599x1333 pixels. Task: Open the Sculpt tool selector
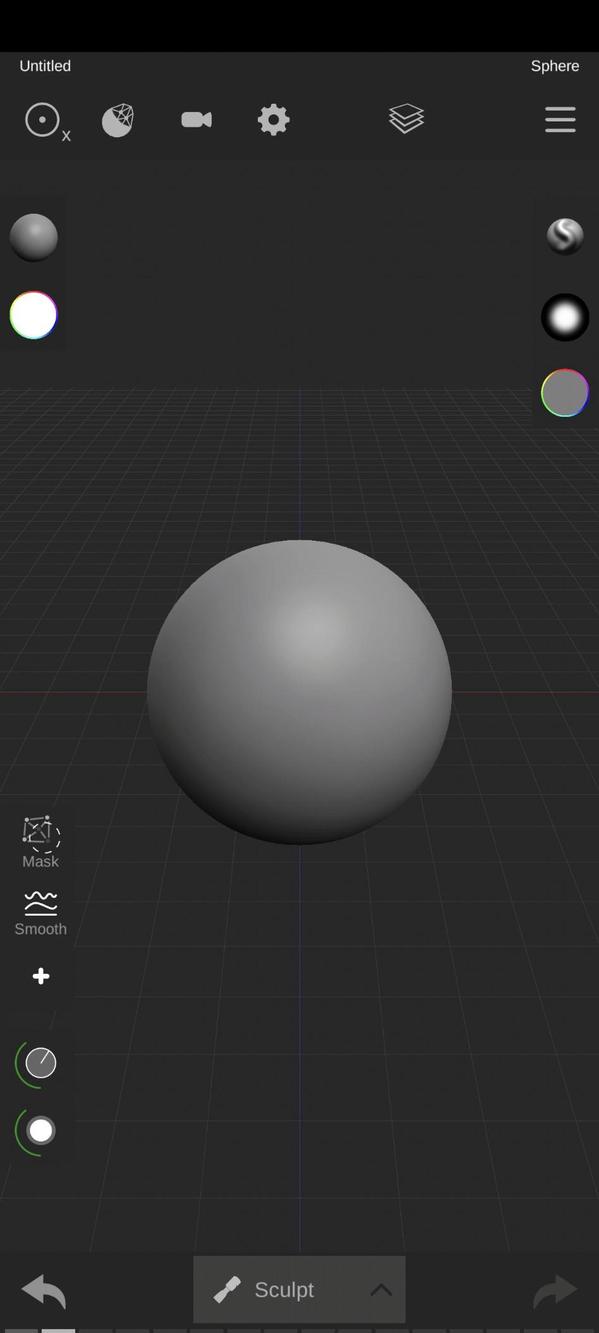click(x=299, y=1289)
